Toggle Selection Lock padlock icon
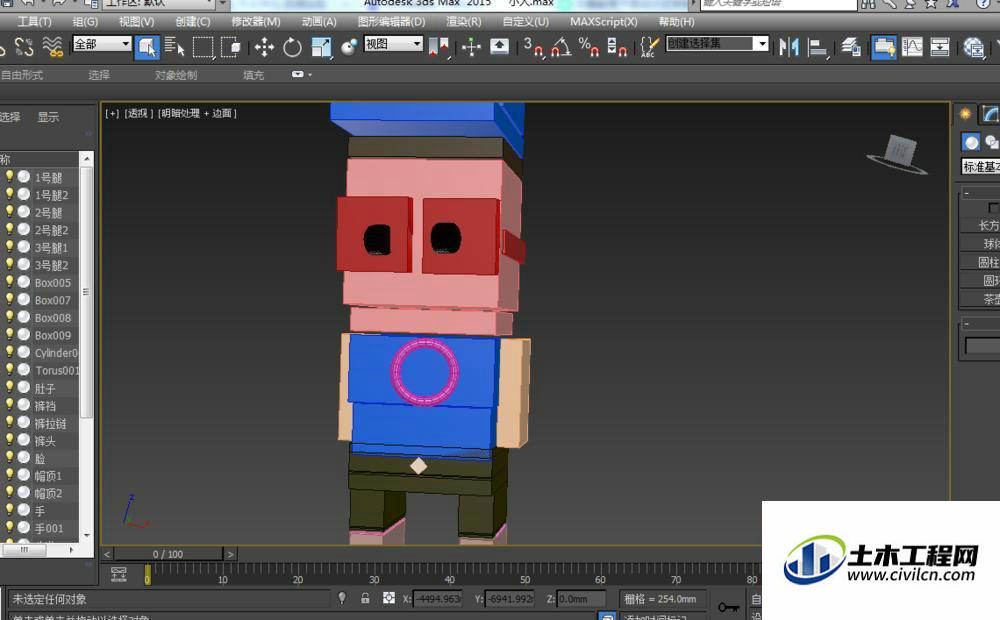Screen dimensions: 1000x620 tap(365, 598)
